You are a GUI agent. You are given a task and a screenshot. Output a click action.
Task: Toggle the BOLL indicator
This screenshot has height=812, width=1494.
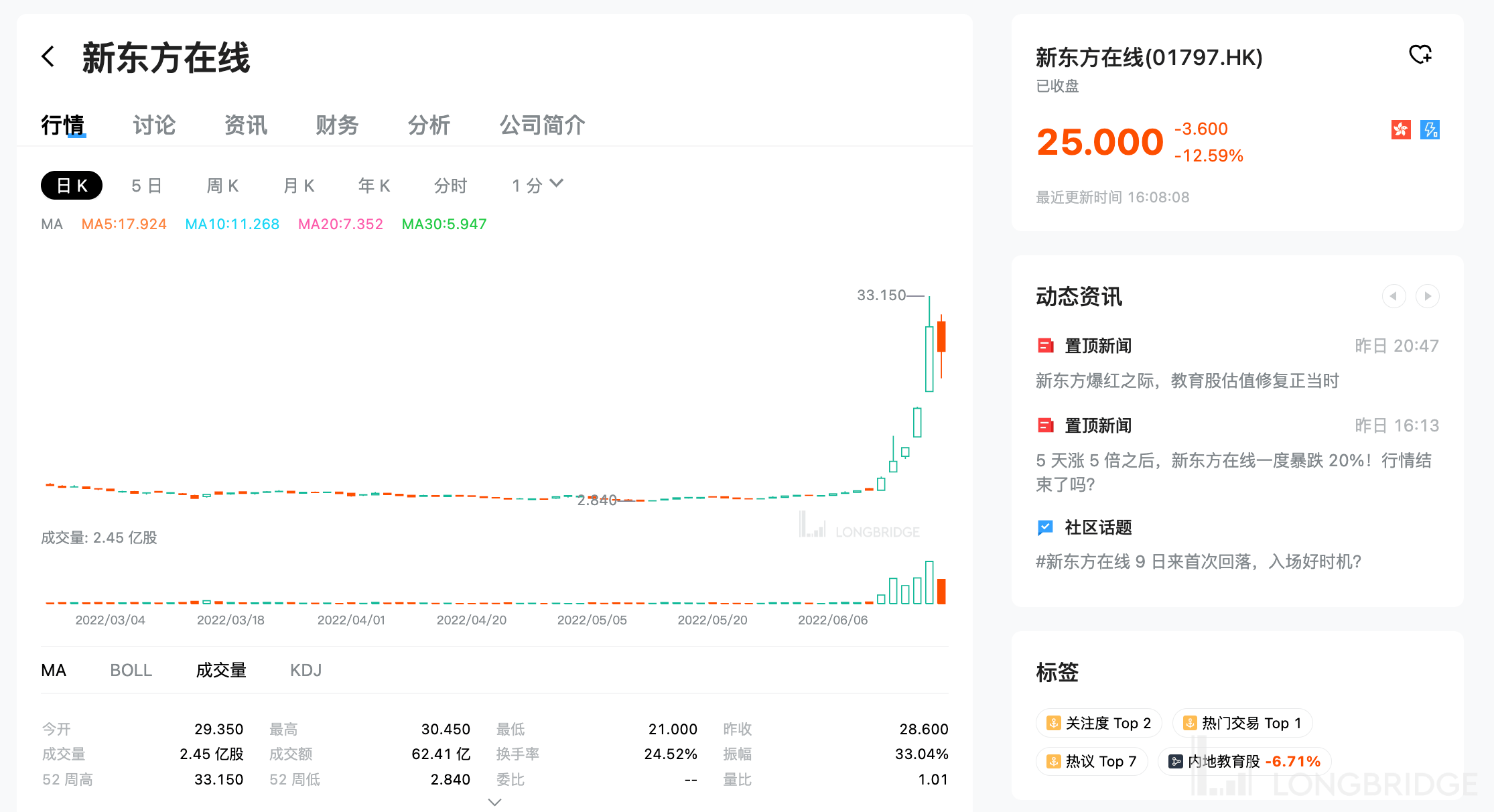click(x=131, y=670)
